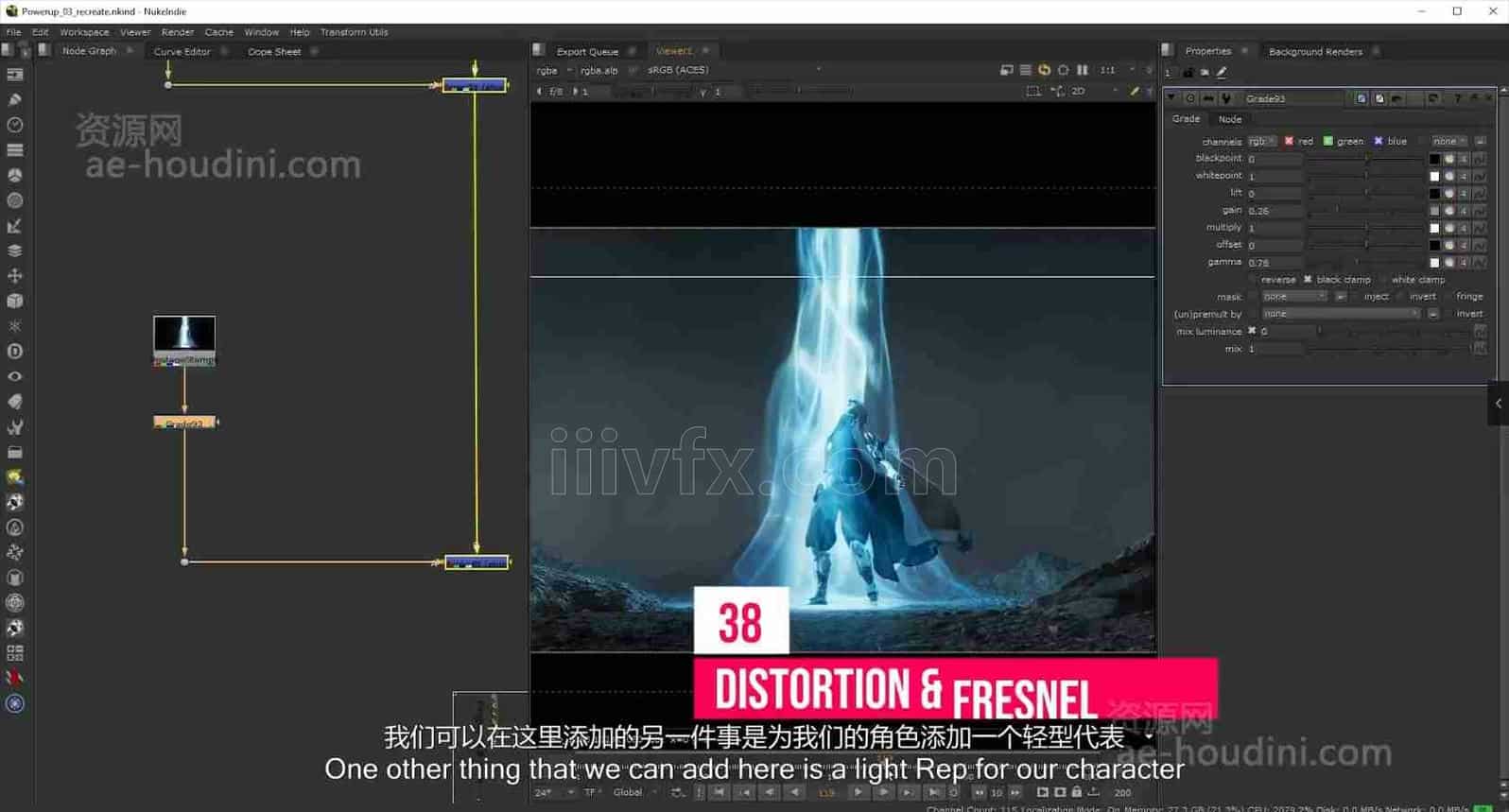
Task: Click the gamma slider track
Action: (1366, 263)
